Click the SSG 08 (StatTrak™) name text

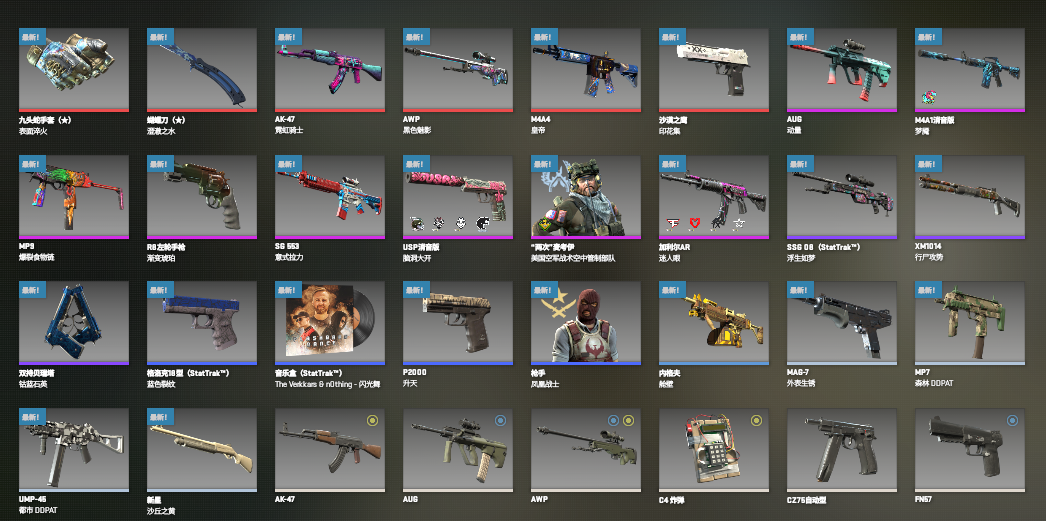[x=824, y=246]
